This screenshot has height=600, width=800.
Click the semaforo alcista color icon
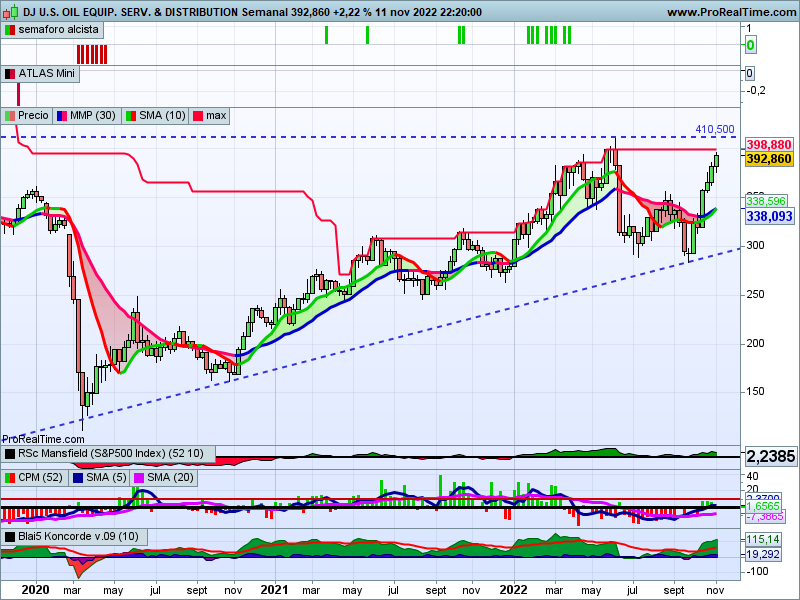pos(10,30)
